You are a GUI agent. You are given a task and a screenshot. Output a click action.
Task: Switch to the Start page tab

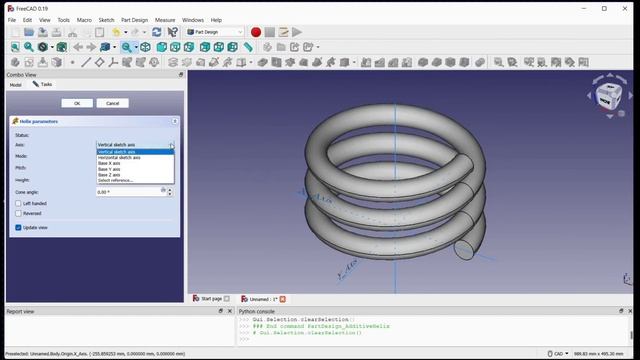click(211, 299)
